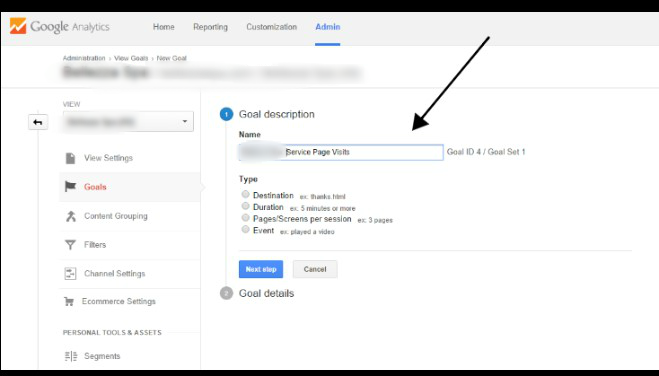Open Filters in the sidebar
Screen dimensions: 659x376
tap(95, 245)
